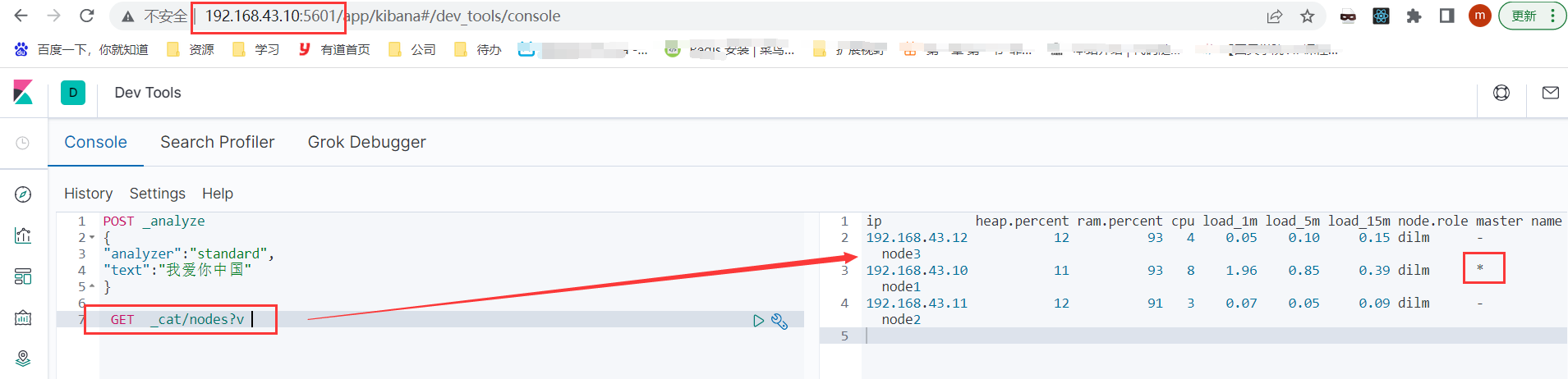Click the 'Dev Tools' breadcrumb title
1568x379 pixels.
pos(148,93)
